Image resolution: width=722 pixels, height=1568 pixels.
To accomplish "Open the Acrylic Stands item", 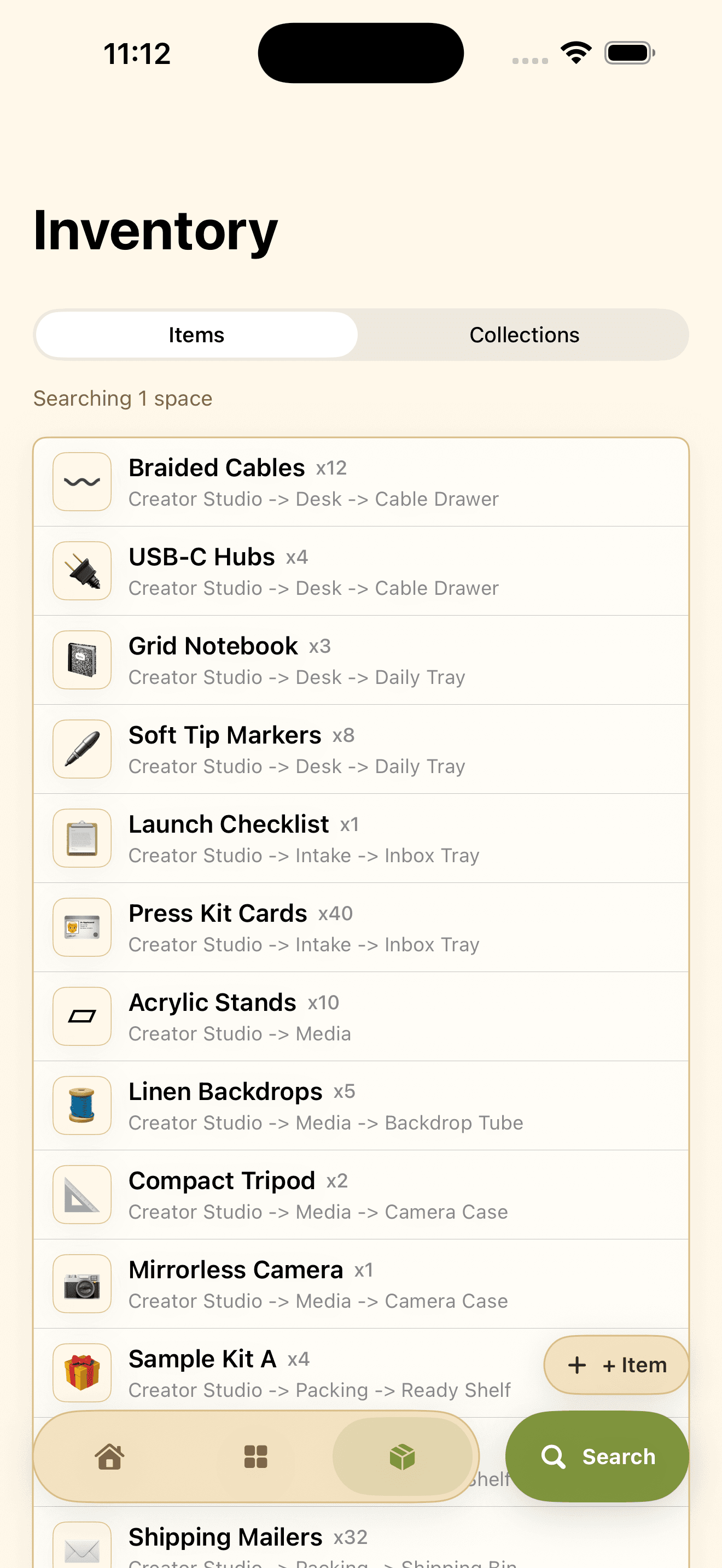I will [361, 1016].
